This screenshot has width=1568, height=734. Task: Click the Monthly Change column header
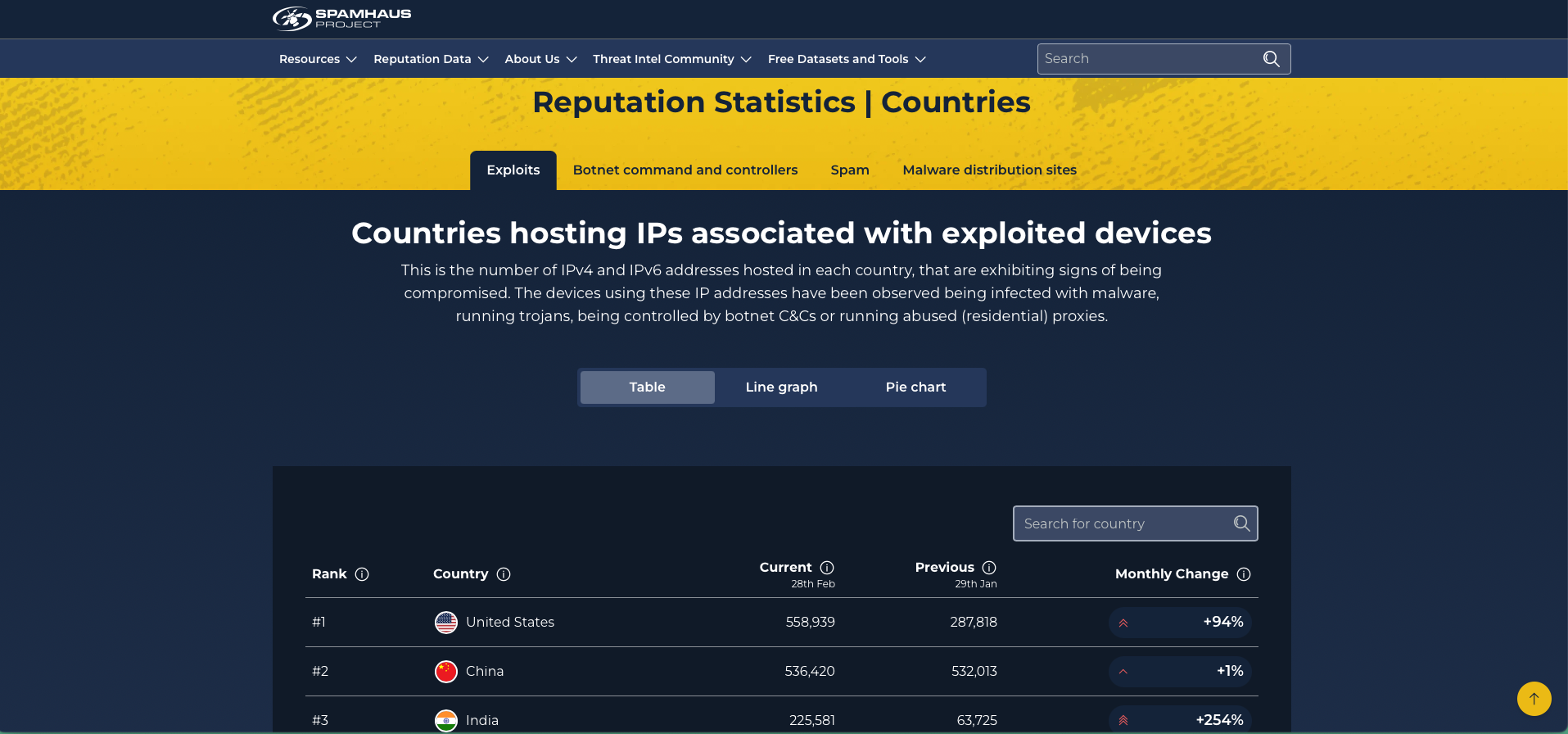(1172, 574)
